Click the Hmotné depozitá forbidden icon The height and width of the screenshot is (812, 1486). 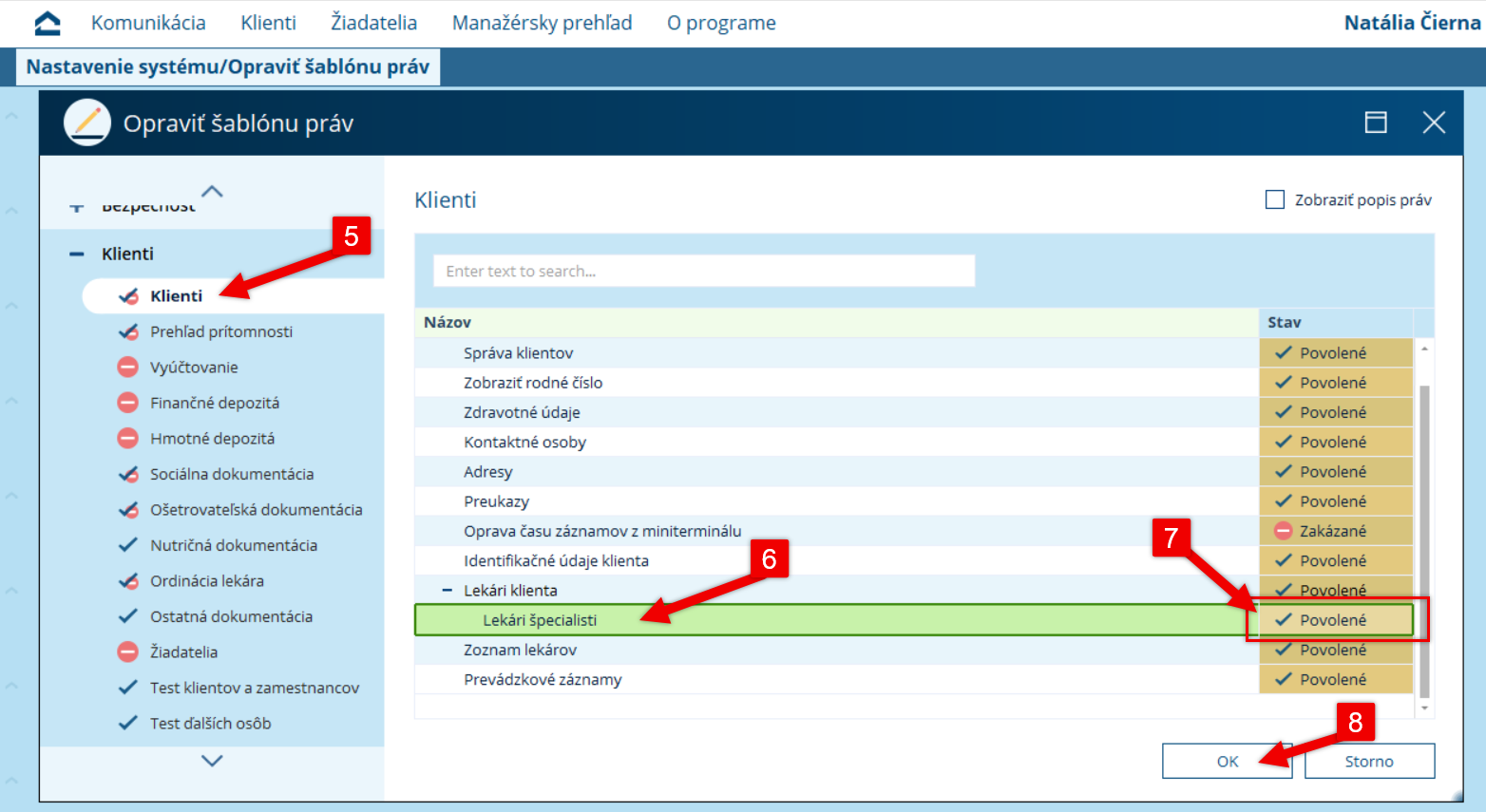128,439
